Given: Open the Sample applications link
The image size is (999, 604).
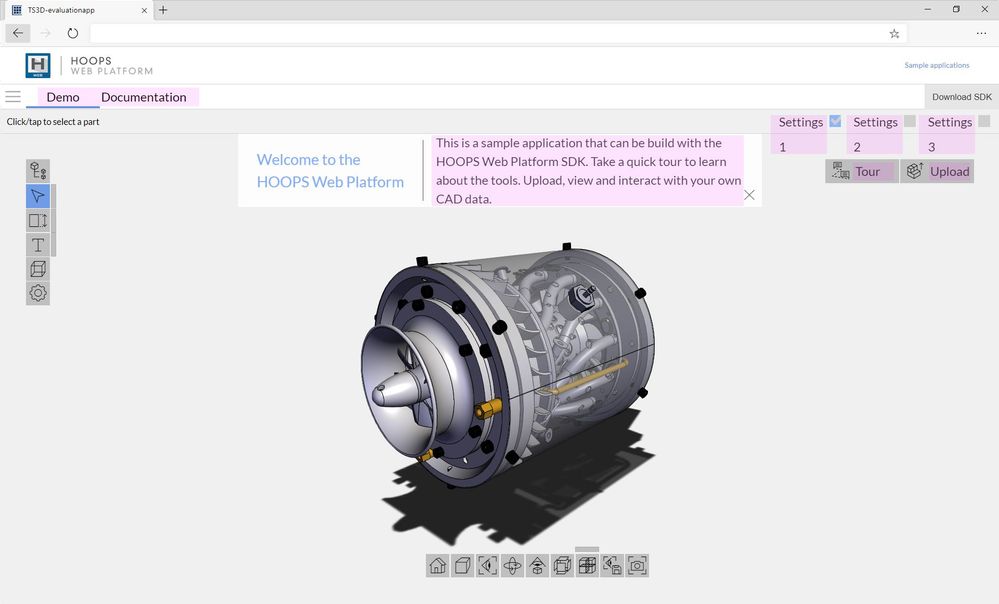Looking at the screenshot, I should click(x=937, y=65).
